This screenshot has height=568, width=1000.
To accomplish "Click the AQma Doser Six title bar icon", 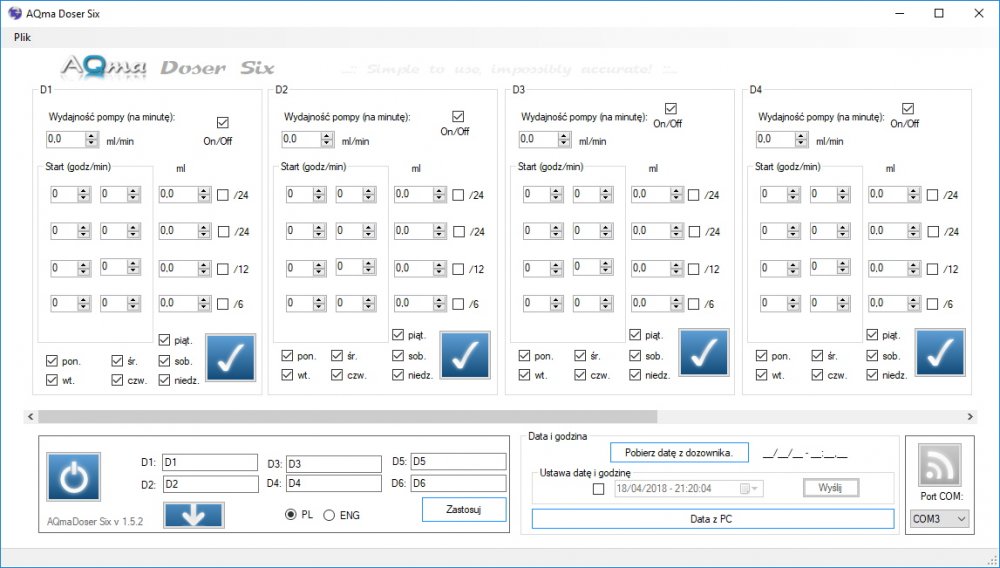I will click(x=14, y=14).
